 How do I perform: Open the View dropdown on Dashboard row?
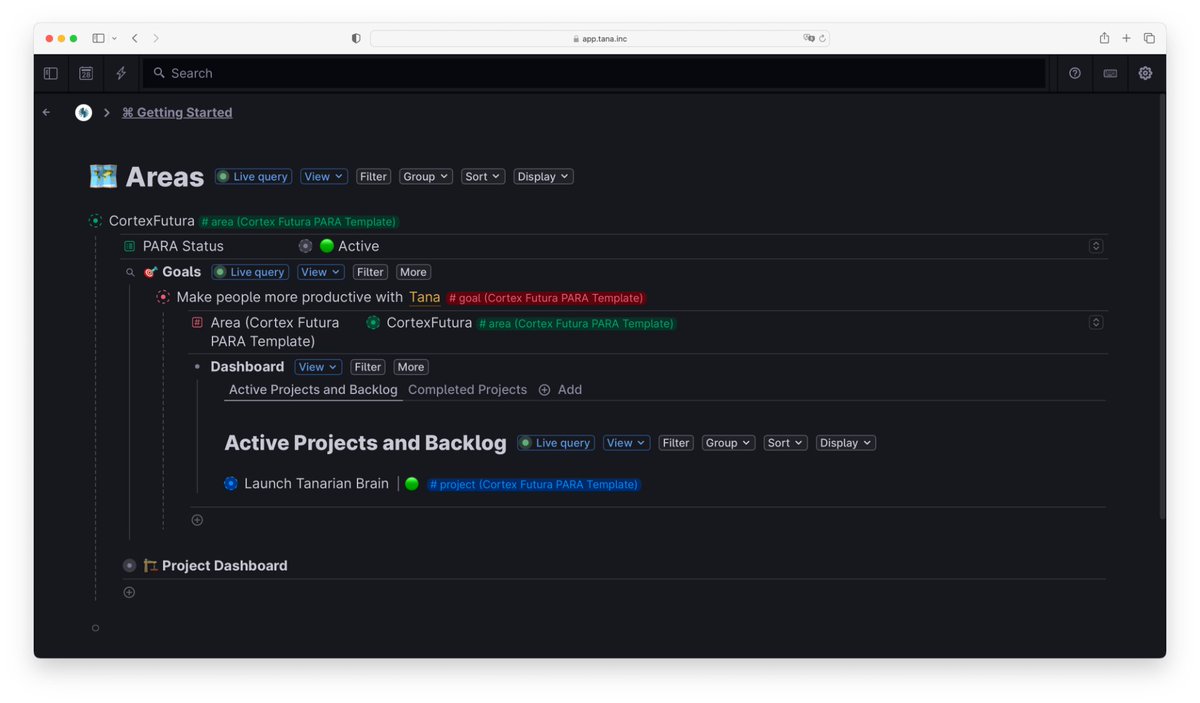318,367
